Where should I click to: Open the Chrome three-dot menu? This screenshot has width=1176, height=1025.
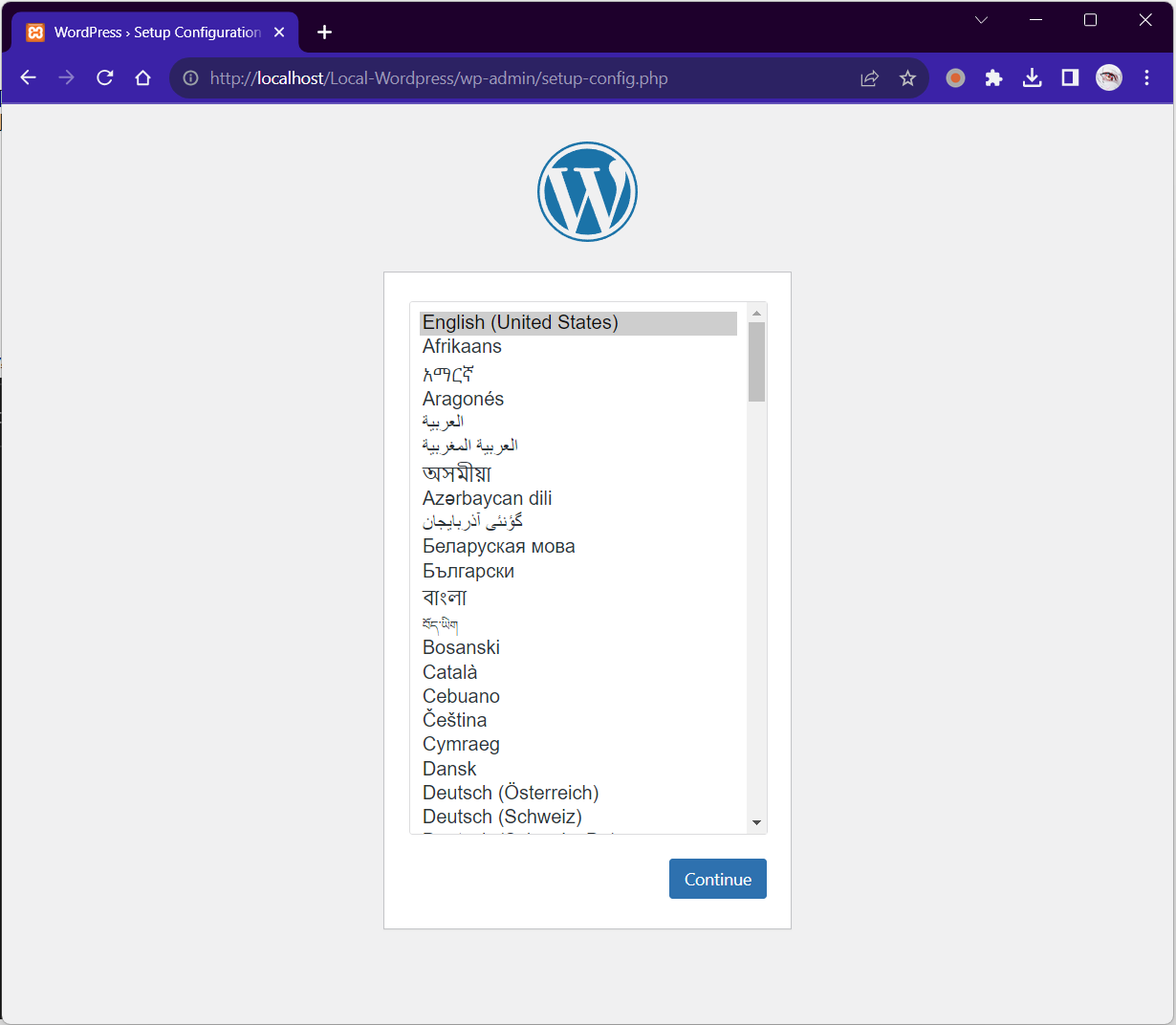click(x=1147, y=78)
